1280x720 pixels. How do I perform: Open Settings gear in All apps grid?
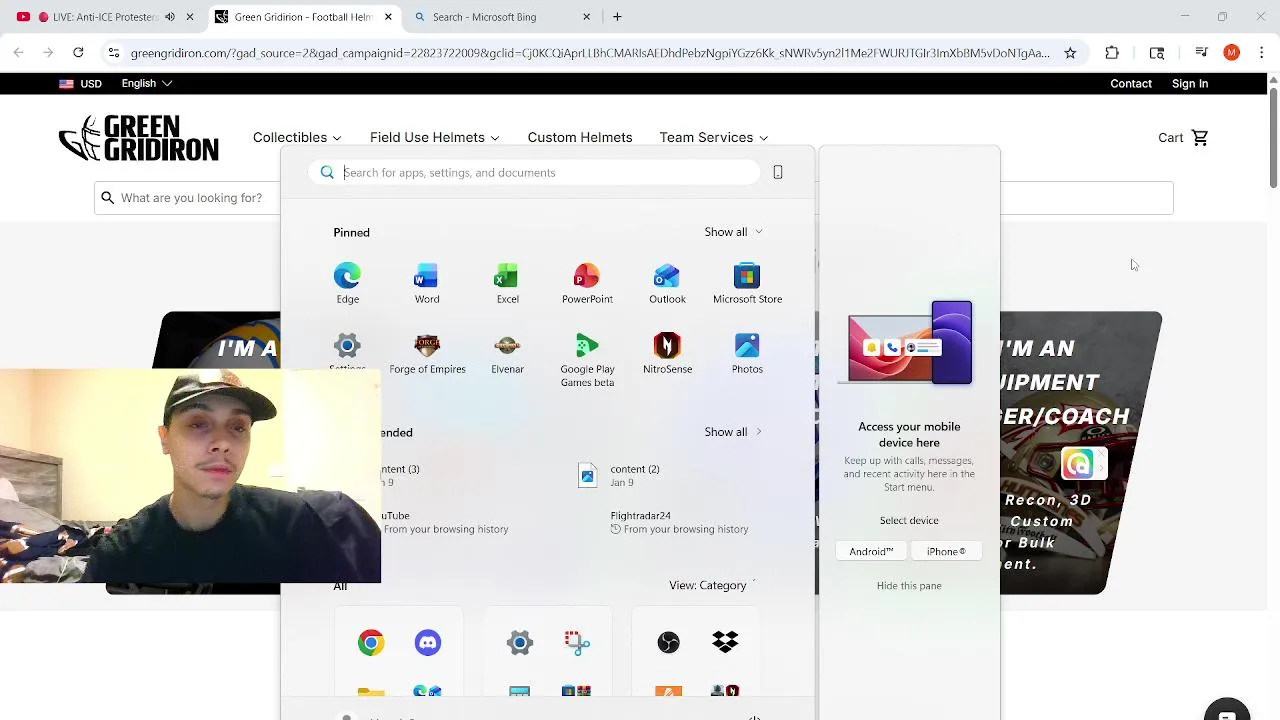point(520,642)
